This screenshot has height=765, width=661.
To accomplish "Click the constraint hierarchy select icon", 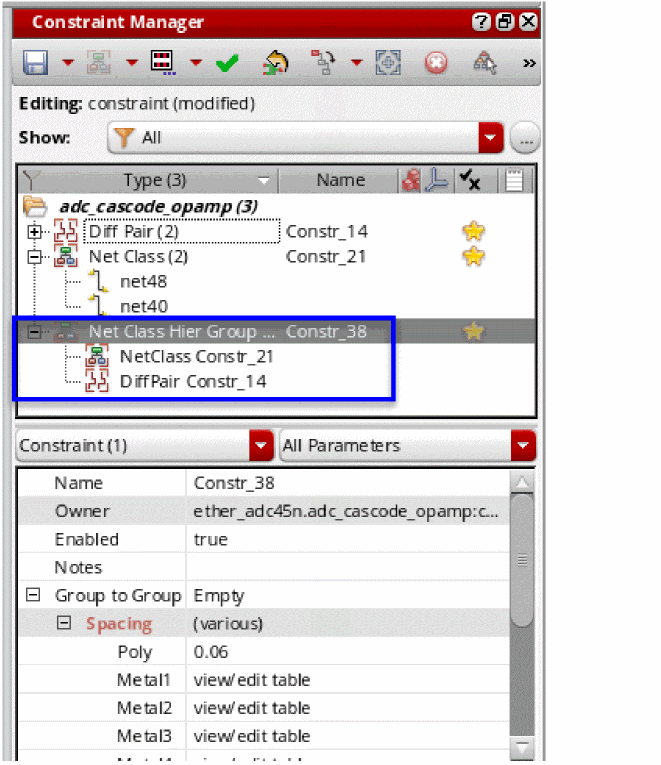I will pos(484,63).
